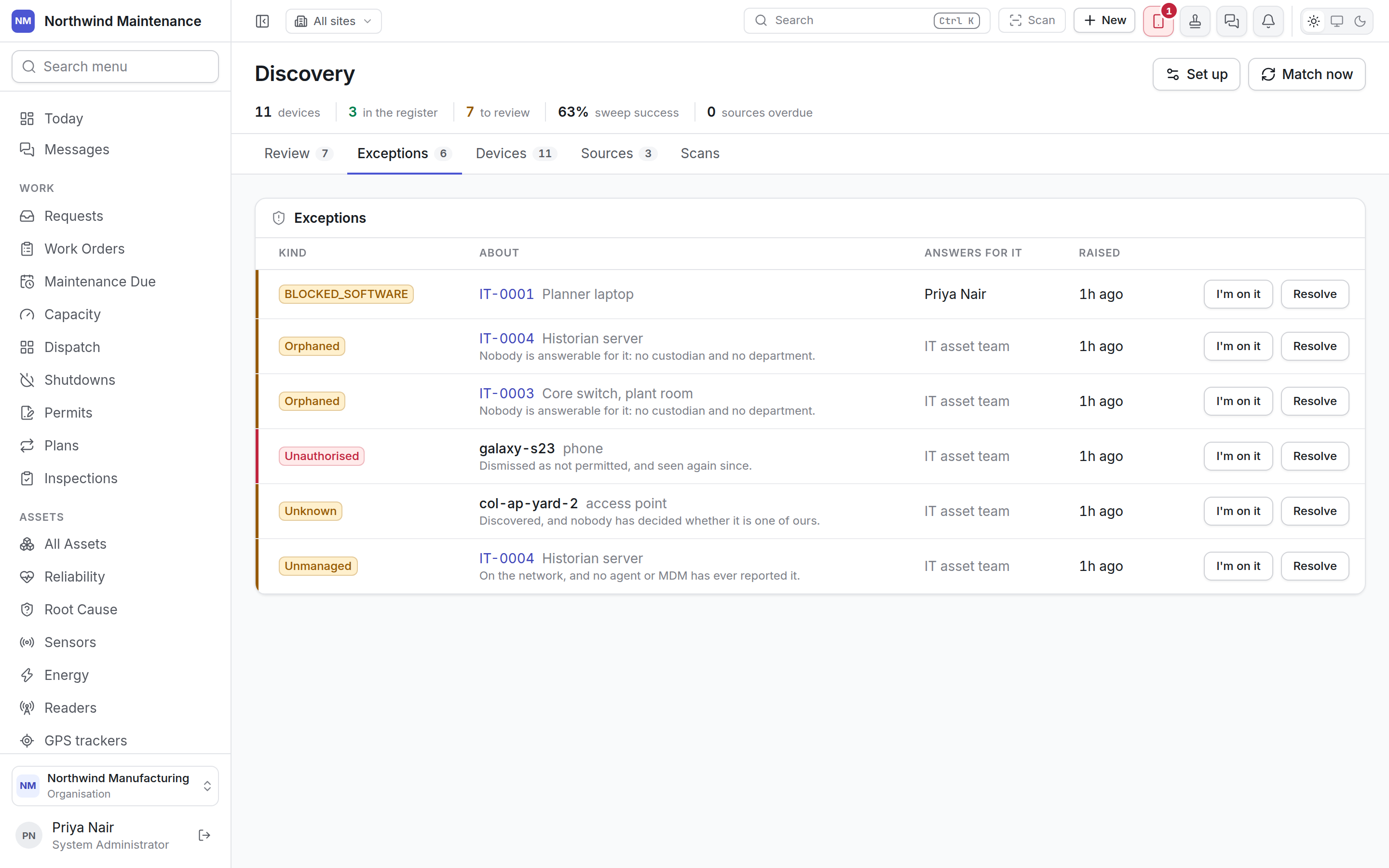Click I'm on it for col-ap-yard-2
Screen dimensions: 1389x868
pyautogui.click(x=1238, y=511)
